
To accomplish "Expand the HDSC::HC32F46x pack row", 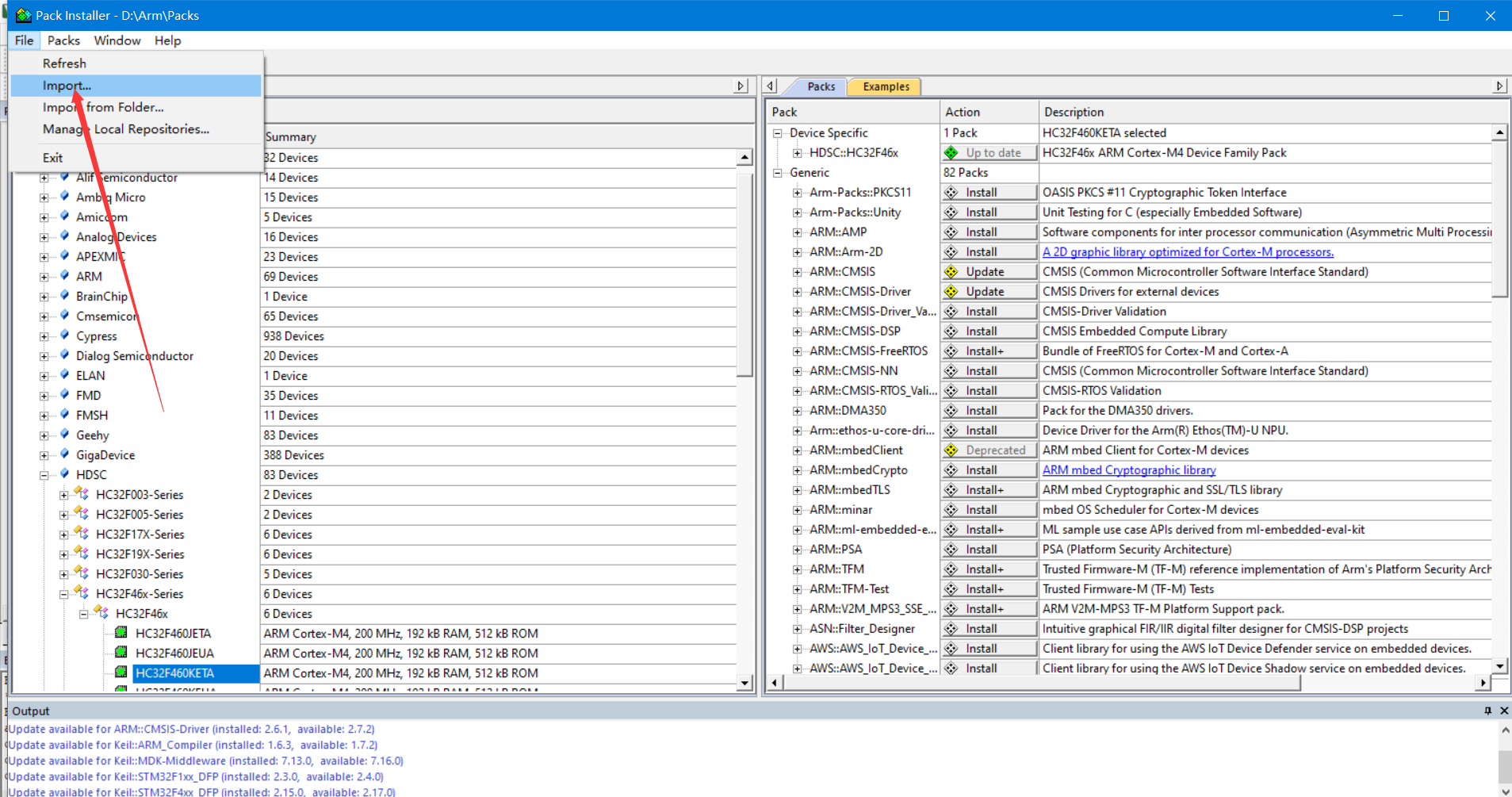I will tap(798, 153).
